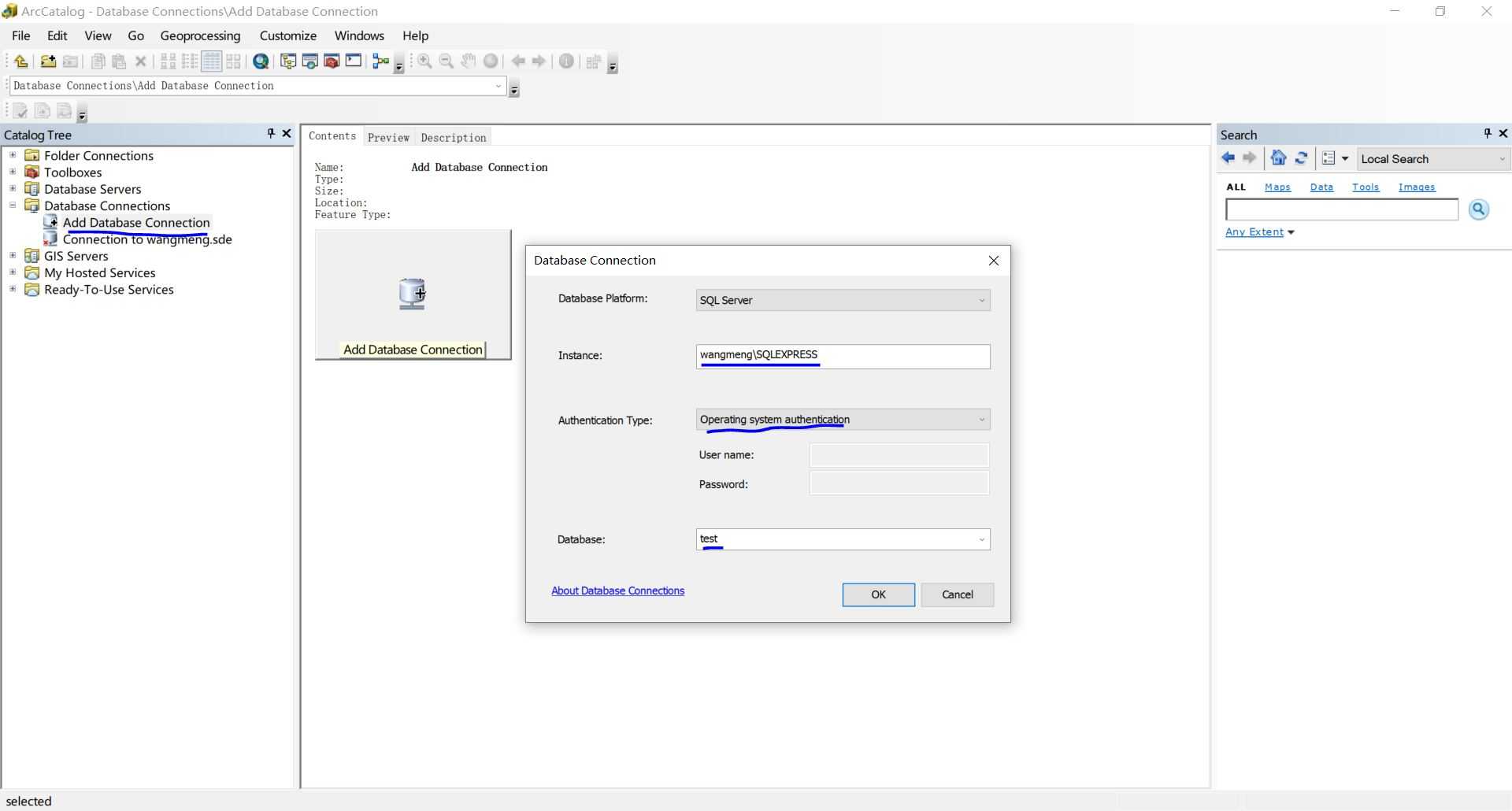1512x811 pixels.
Task: Switch to Thumbnails view icon
Action: coord(233,61)
